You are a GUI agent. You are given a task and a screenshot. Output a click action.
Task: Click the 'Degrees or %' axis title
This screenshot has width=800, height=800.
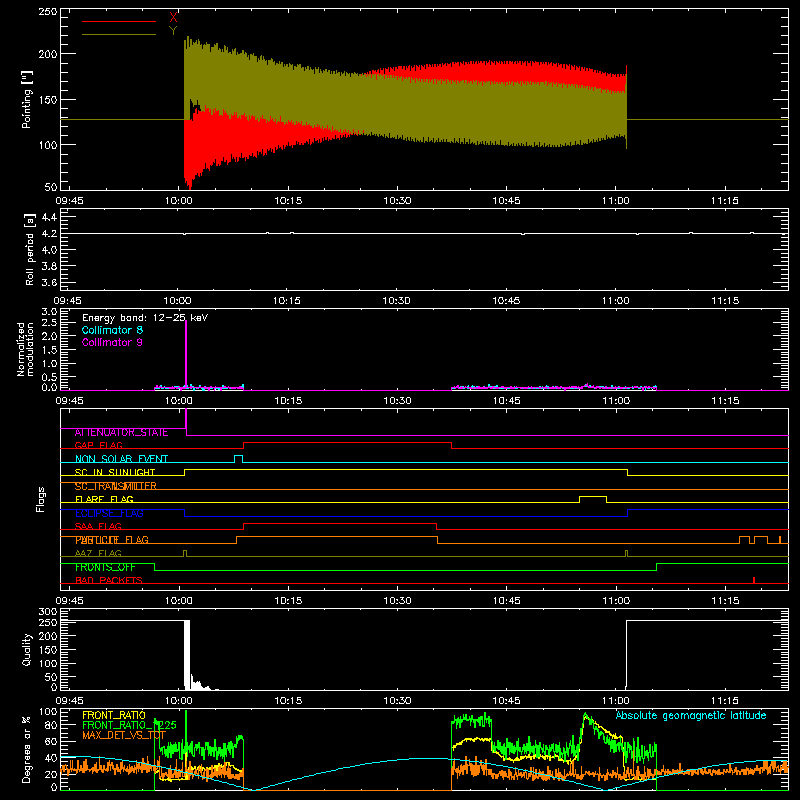point(27,749)
